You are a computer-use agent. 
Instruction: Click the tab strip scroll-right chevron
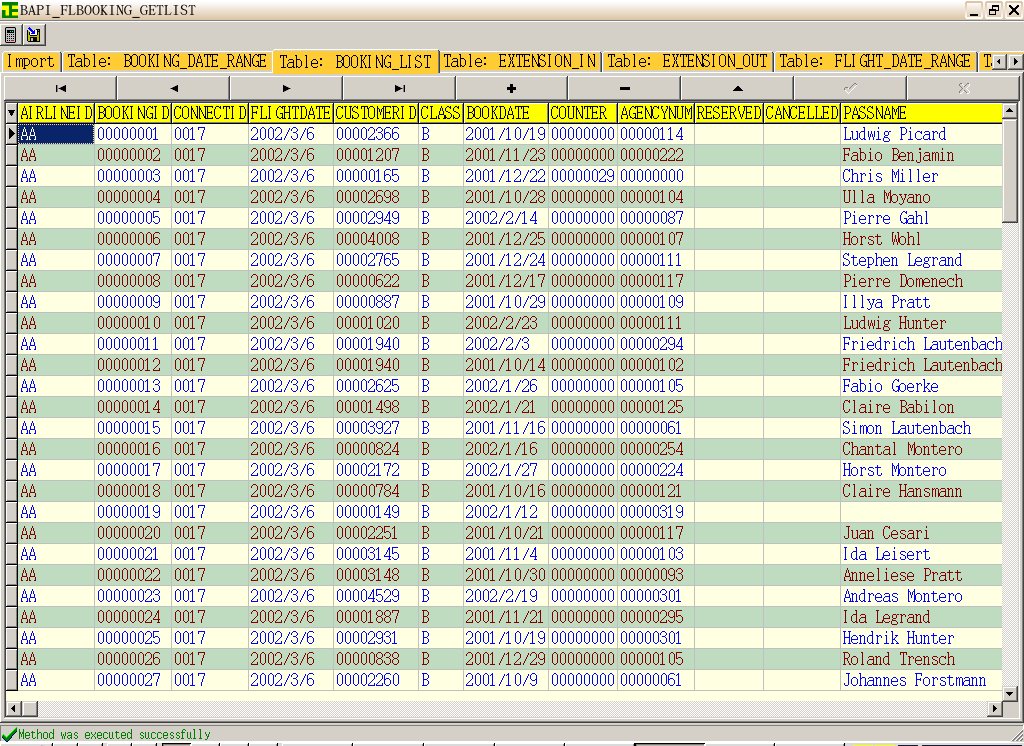coord(1017,61)
